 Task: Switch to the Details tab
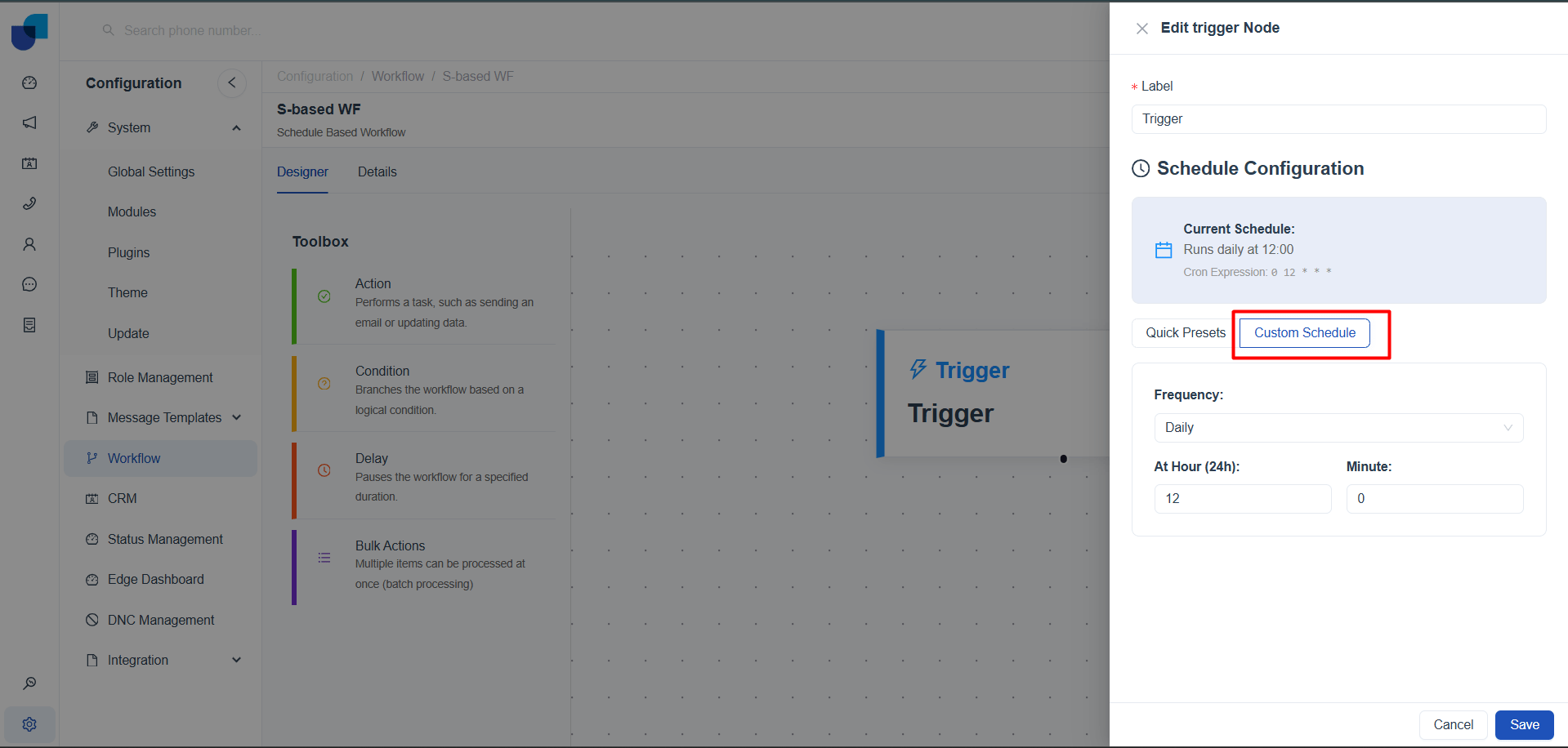click(x=377, y=172)
